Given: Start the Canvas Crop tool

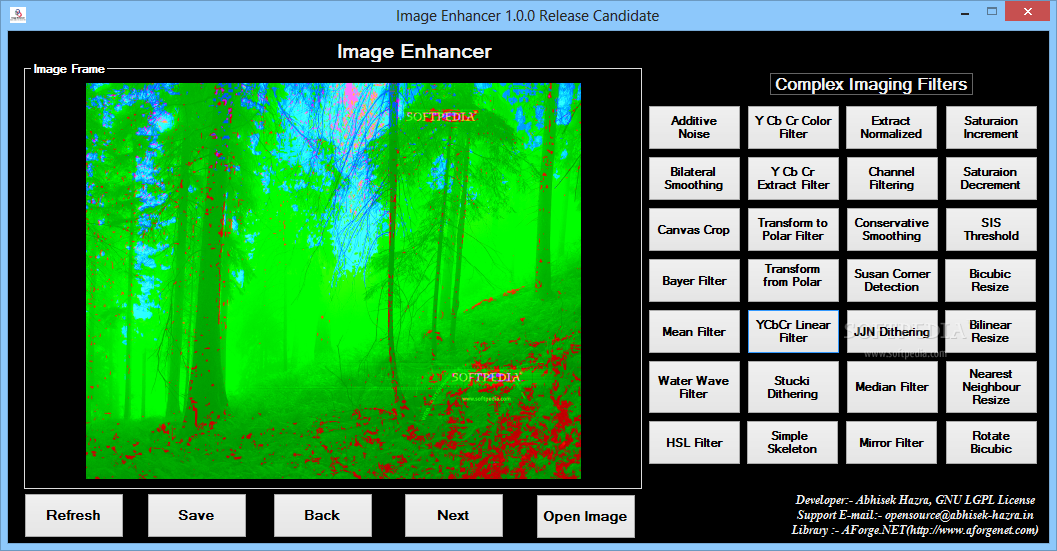Looking at the screenshot, I should (x=694, y=230).
